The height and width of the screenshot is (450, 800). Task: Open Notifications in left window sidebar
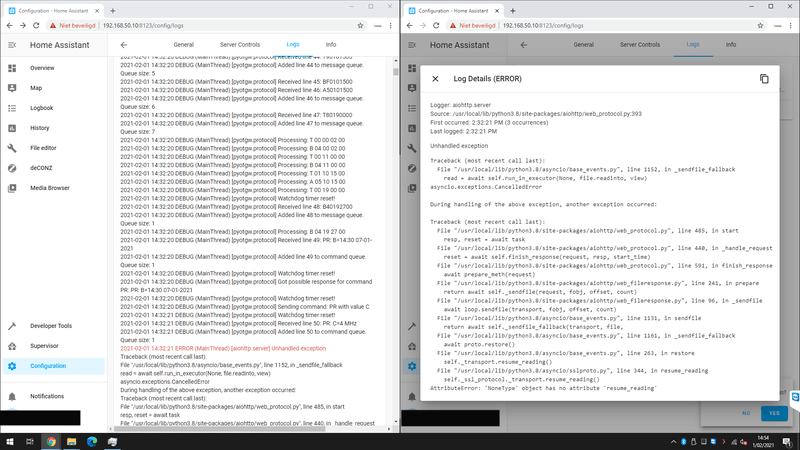click(54, 396)
